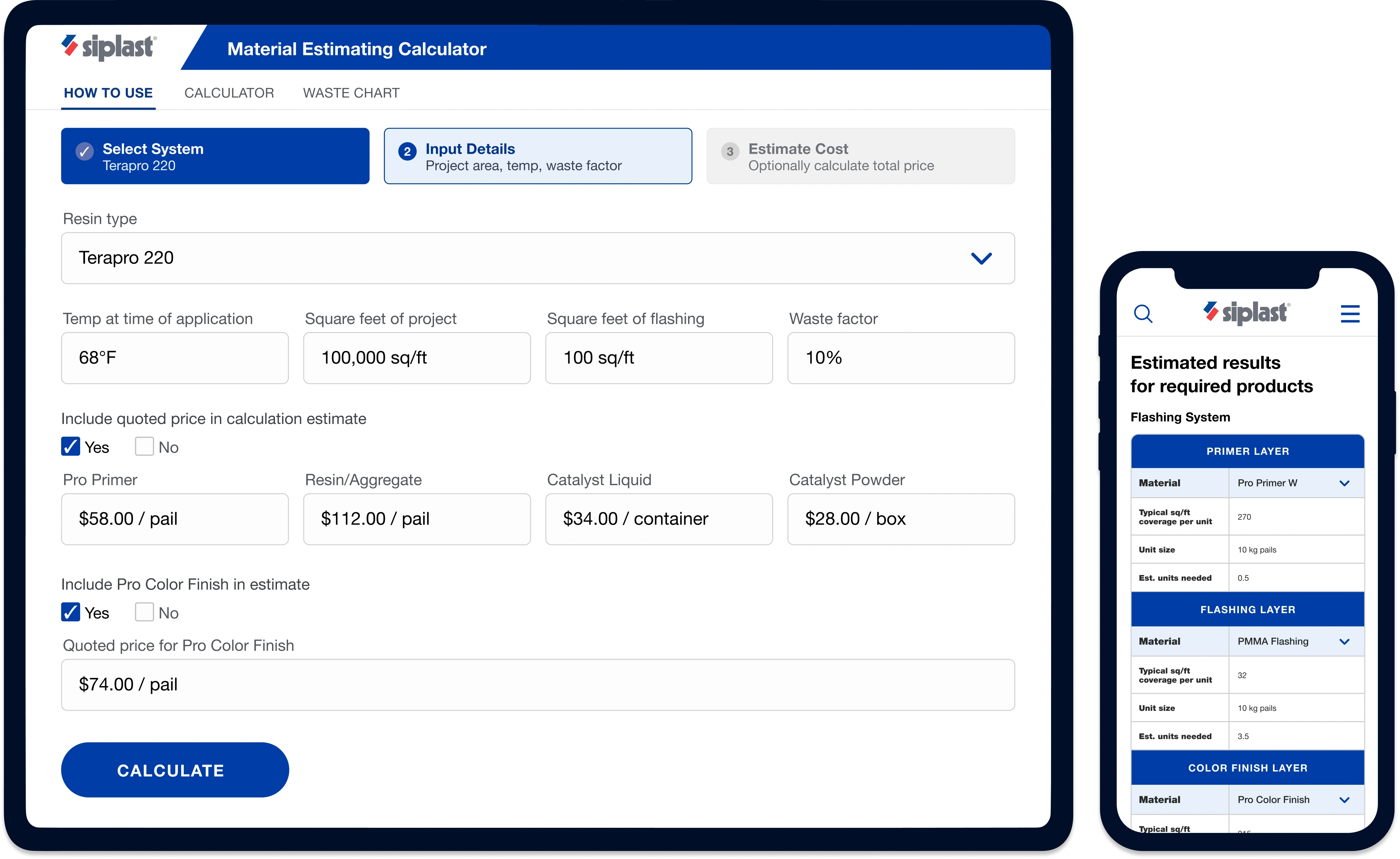Click the Catalyst Powder price field
Screen dimensions: 1400x859
pos(902,519)
